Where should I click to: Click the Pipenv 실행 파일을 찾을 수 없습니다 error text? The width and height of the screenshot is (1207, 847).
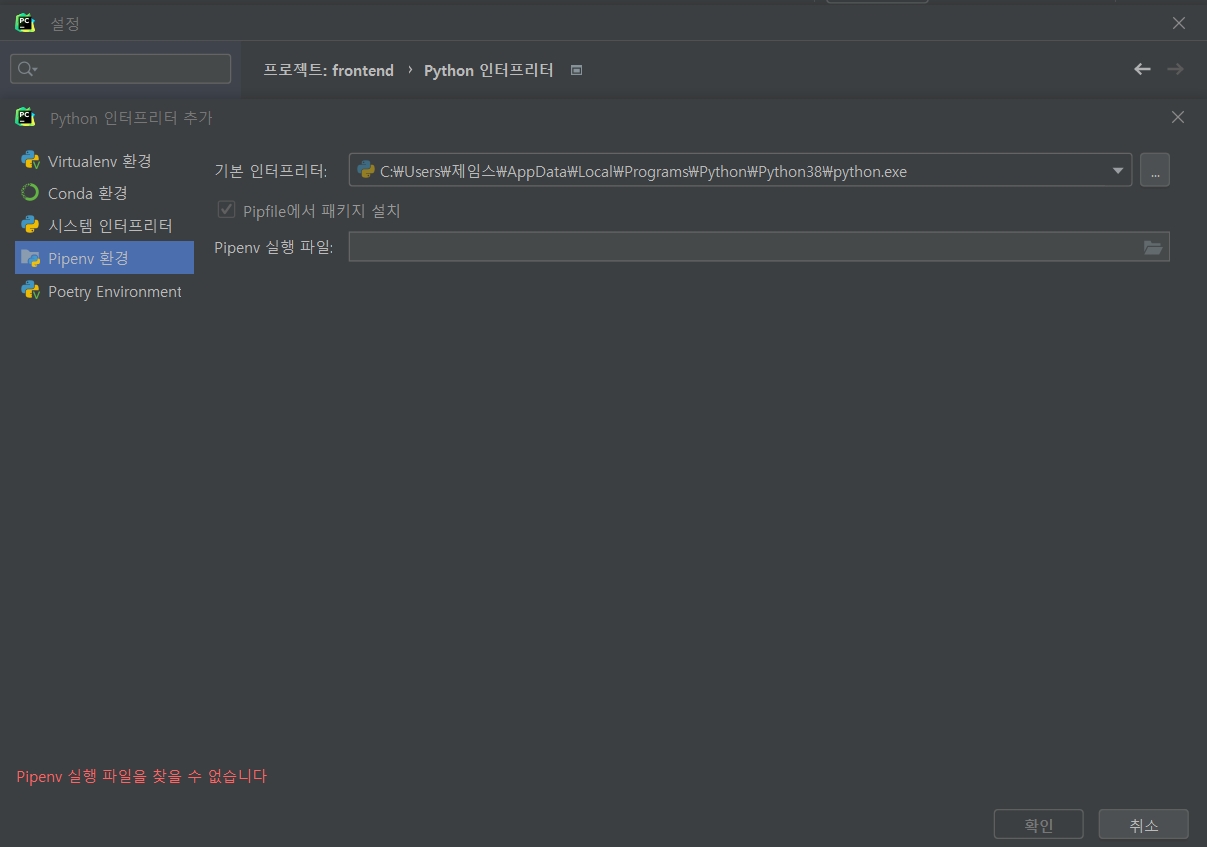[142, 775]
